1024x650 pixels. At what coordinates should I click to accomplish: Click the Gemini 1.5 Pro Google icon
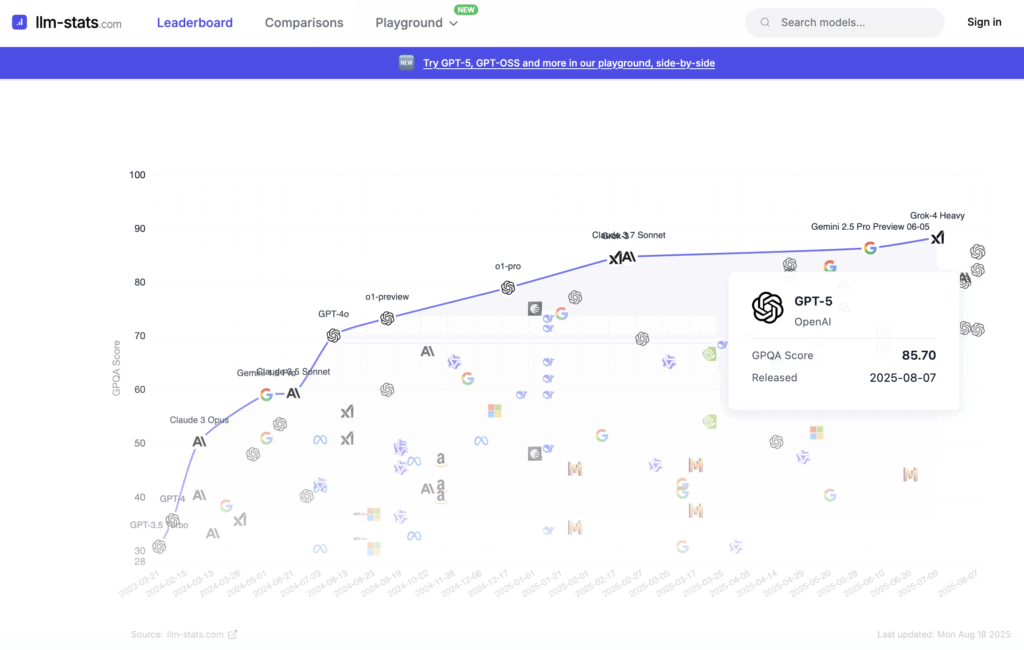(x=266, y=394)
